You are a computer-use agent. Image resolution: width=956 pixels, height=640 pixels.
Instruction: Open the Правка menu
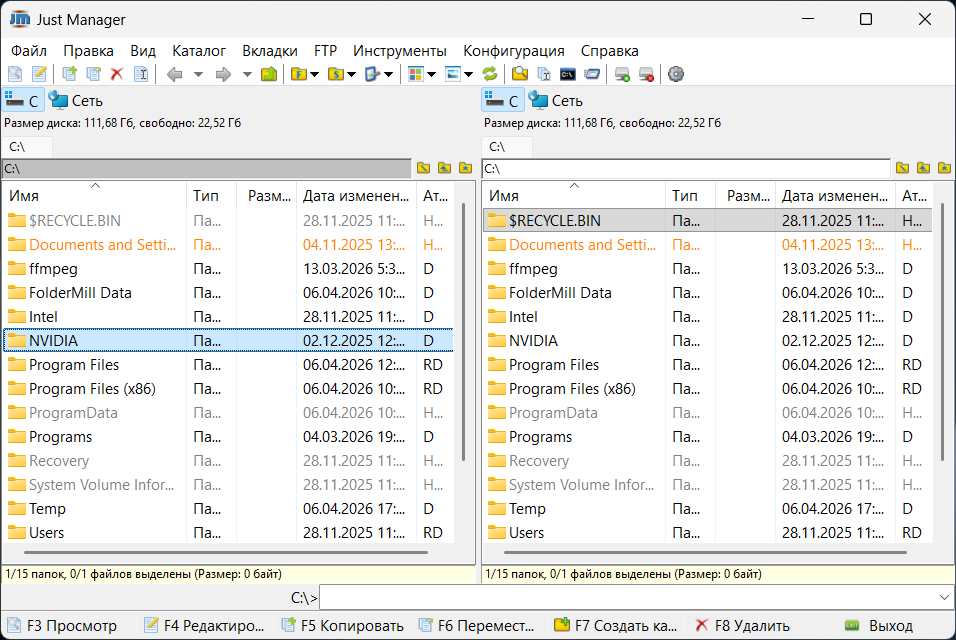(x=88, y=51)
